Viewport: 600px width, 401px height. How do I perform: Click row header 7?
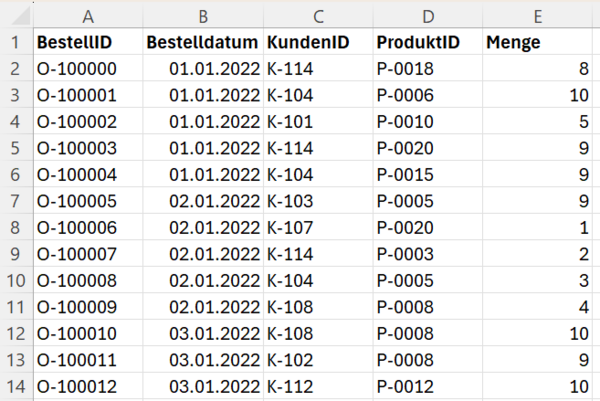[x=15, y=201]
